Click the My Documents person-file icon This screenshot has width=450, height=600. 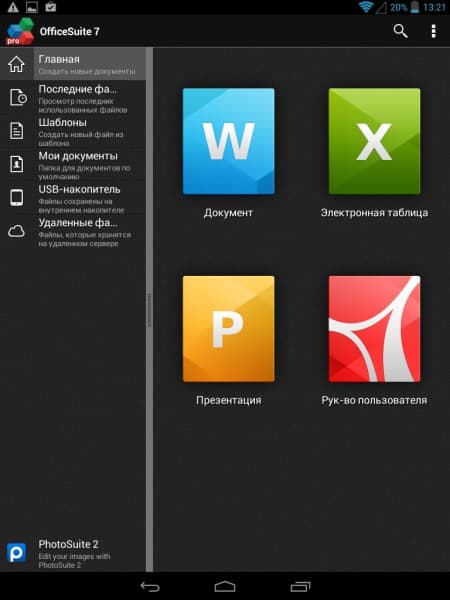tap(16, 164)
